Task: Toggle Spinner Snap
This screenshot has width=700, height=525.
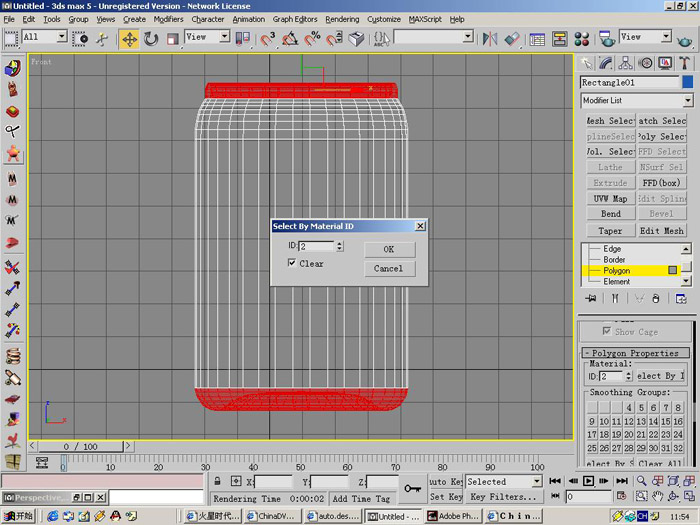Action: coord(334,39)
